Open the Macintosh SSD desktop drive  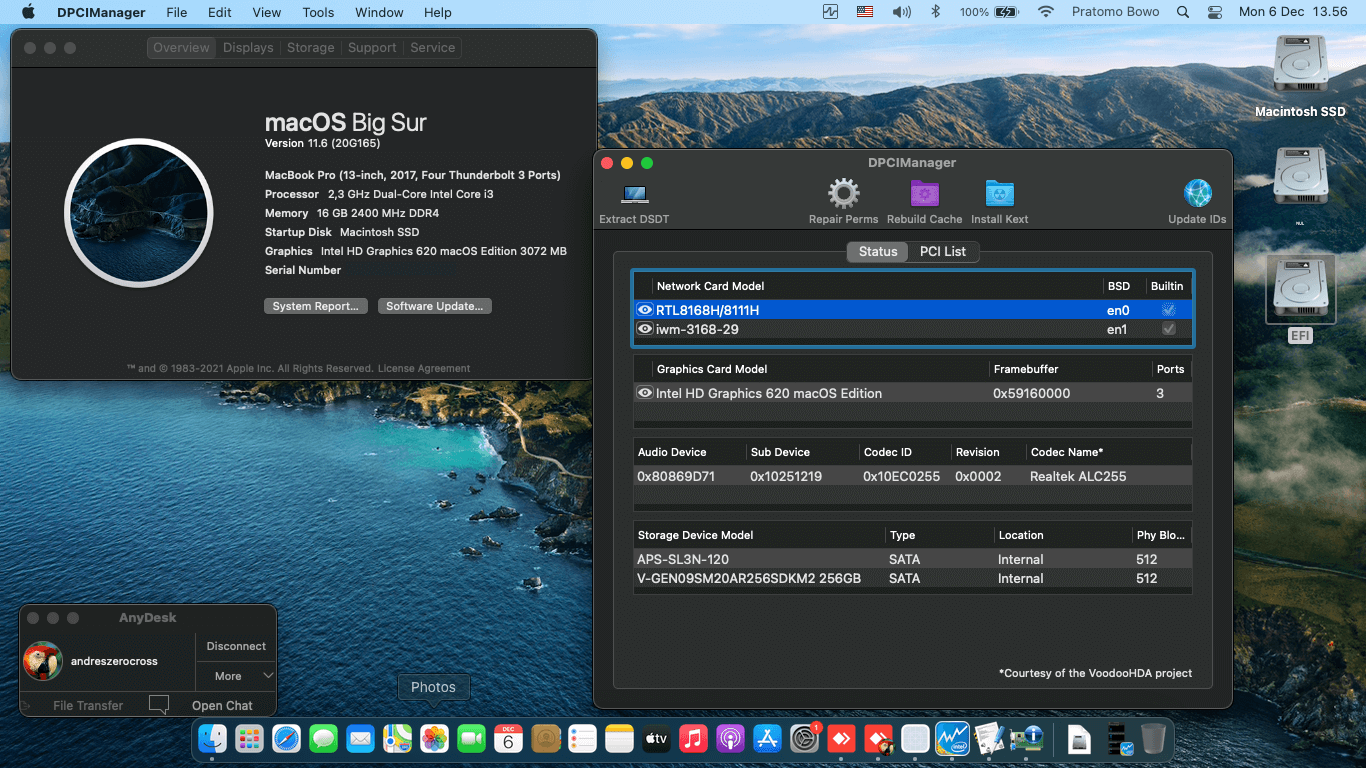click(x=1300, y=66)
